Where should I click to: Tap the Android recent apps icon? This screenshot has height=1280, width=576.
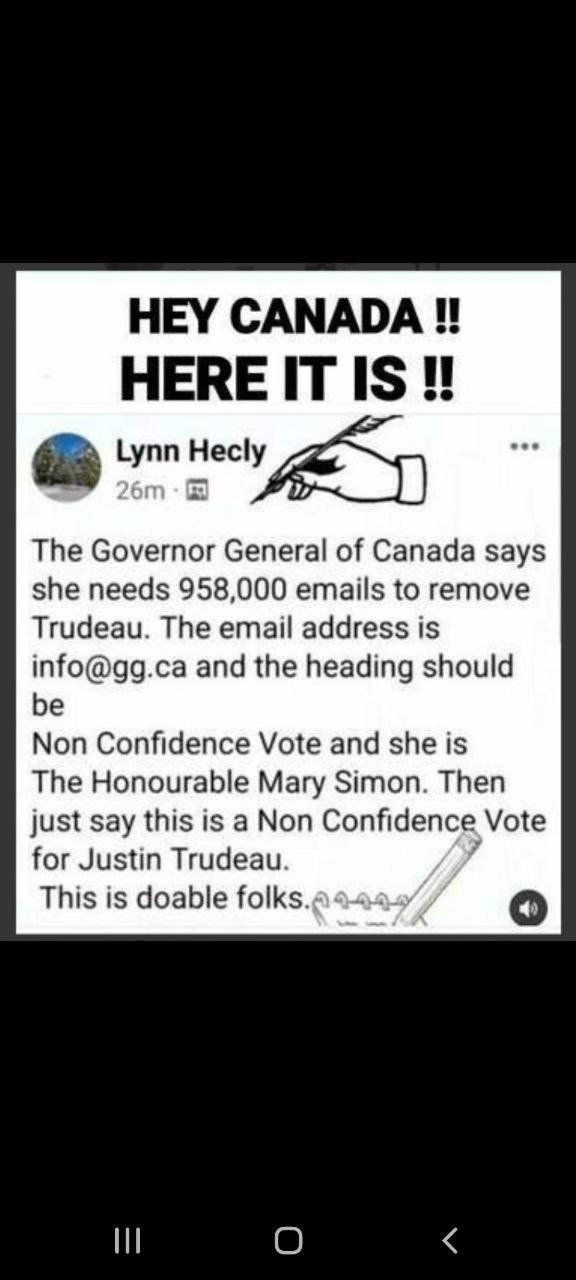(127, 1241)
